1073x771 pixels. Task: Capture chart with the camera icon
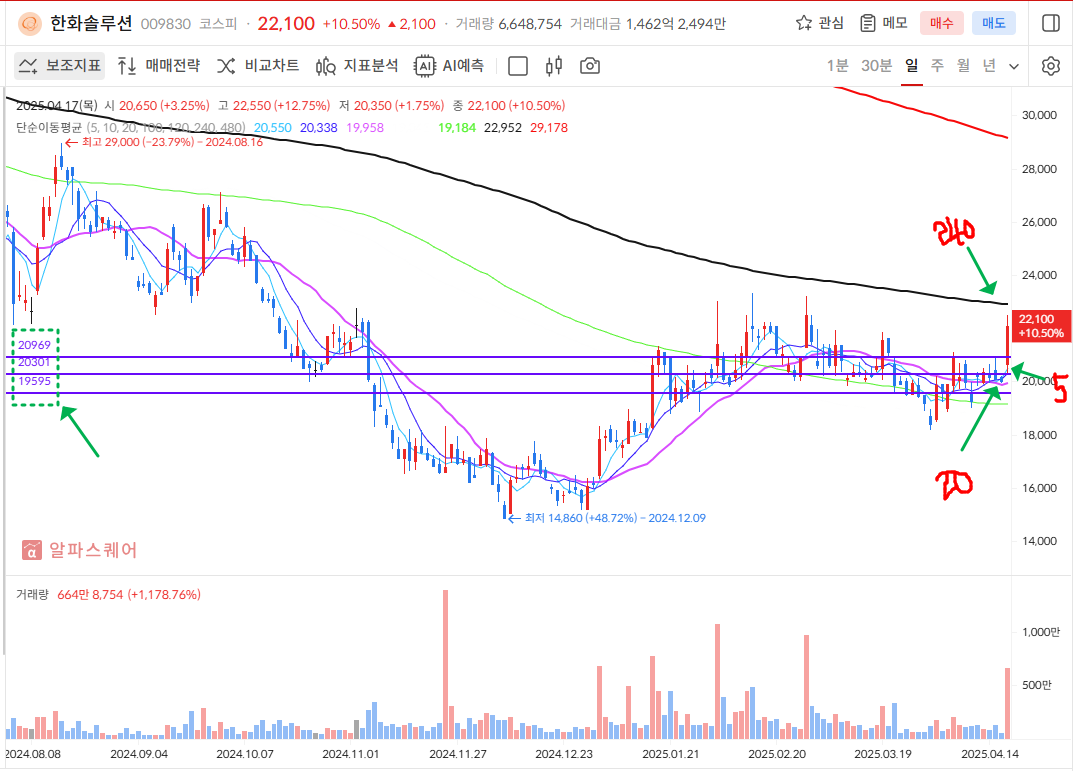point(590,66)
